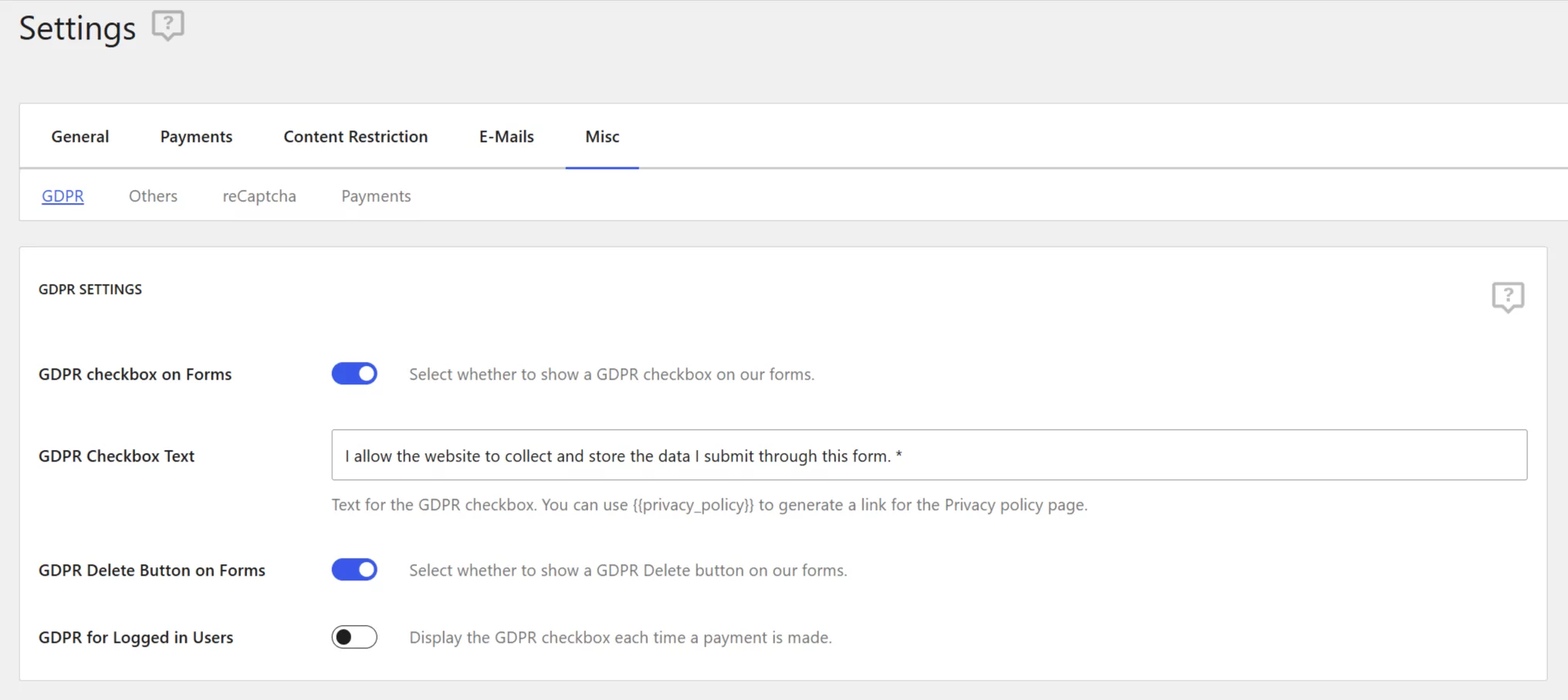Click the GDPR Delete Button on Forms label
The image size is (1568, 700).
[x=152, y=570]
